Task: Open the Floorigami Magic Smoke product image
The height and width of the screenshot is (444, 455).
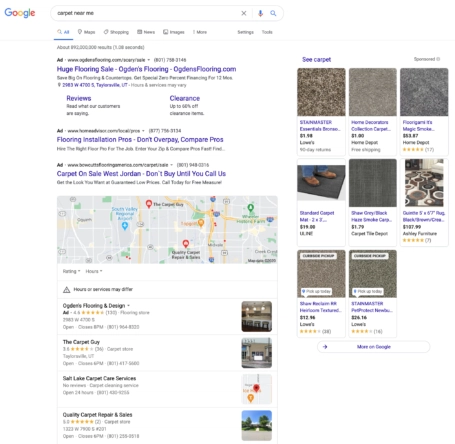Action: pyautogui.click(x=424, y=92)
